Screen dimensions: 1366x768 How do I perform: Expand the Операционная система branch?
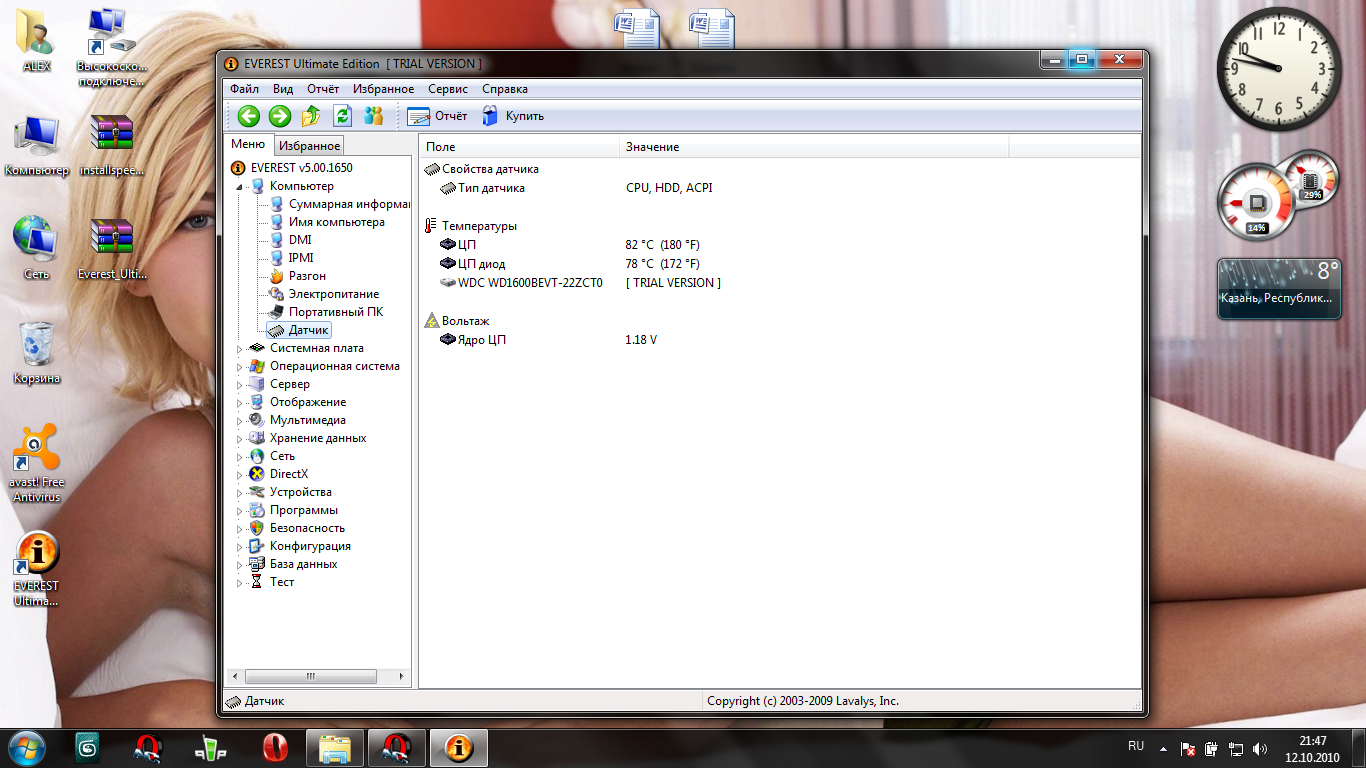click(239, 367)
